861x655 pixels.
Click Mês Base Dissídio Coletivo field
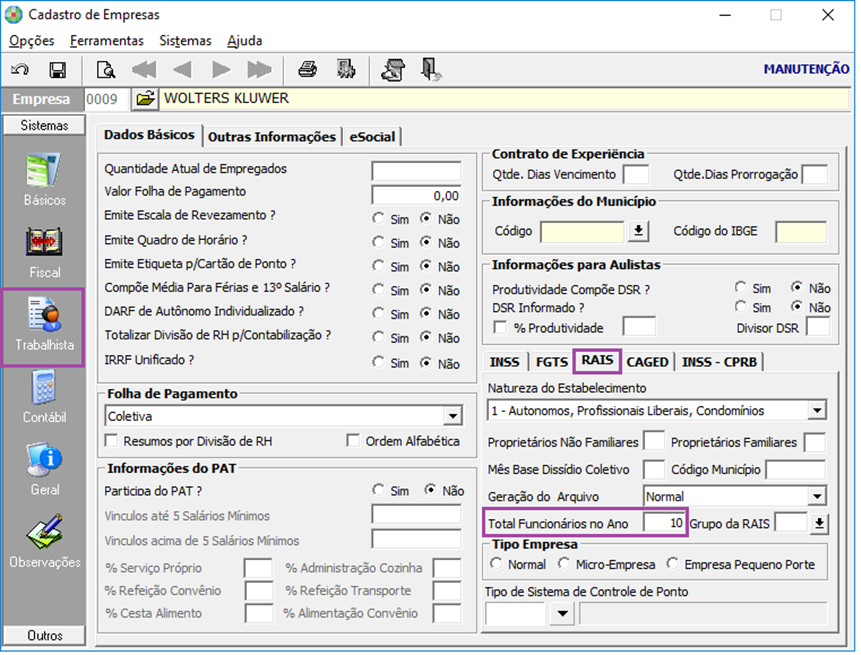coord(654,469)
